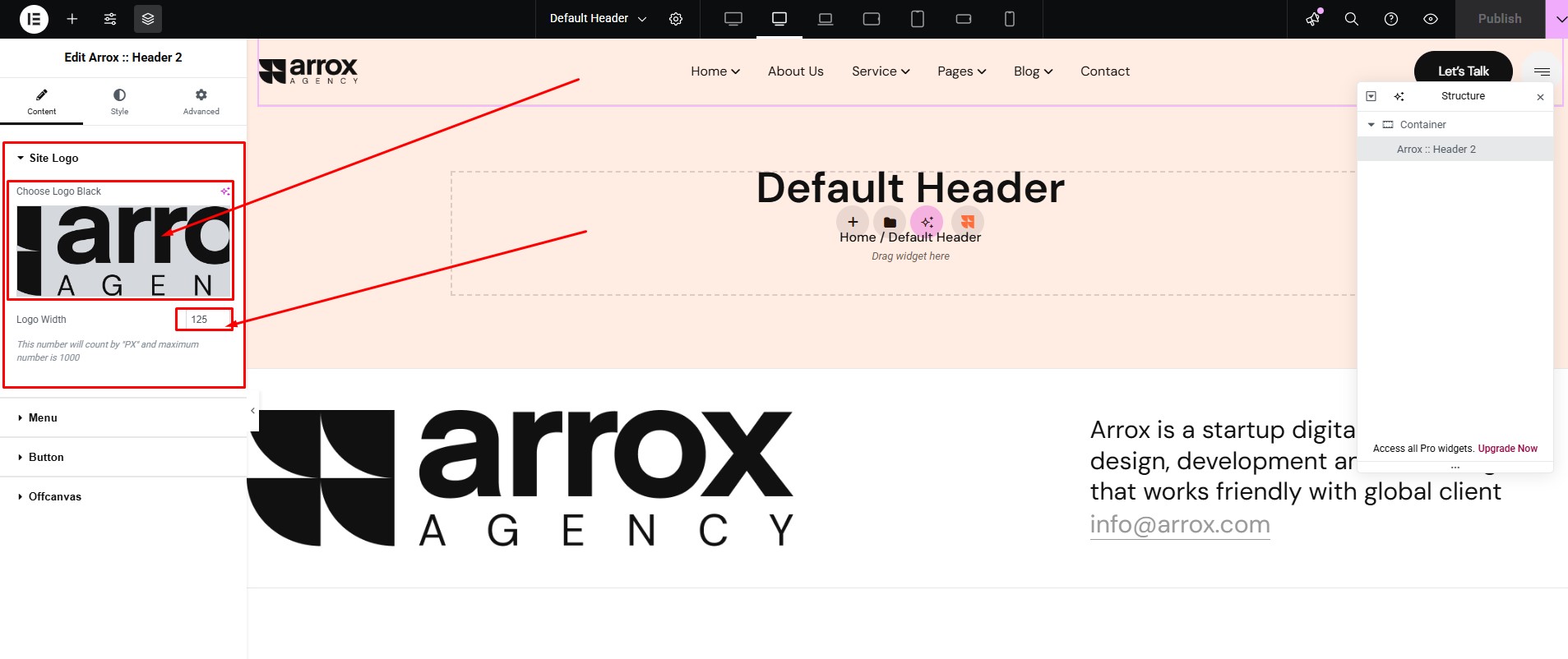Click the arrox agency header logo

click(308, 71)
